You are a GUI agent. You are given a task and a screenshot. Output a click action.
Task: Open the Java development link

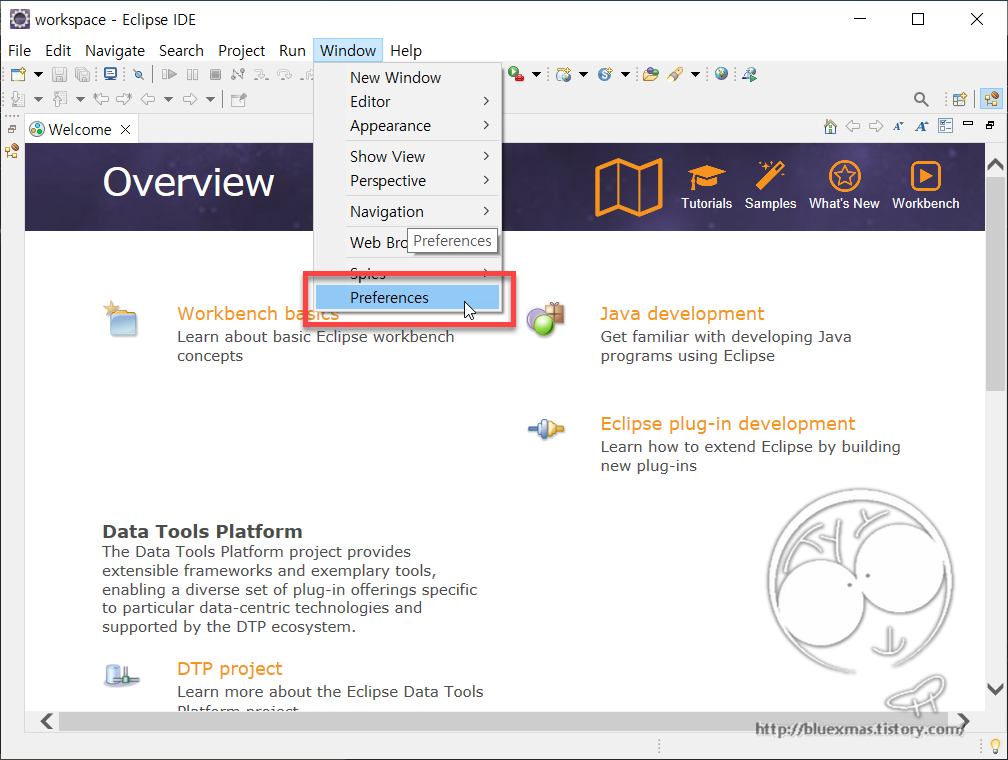[681, 314]
